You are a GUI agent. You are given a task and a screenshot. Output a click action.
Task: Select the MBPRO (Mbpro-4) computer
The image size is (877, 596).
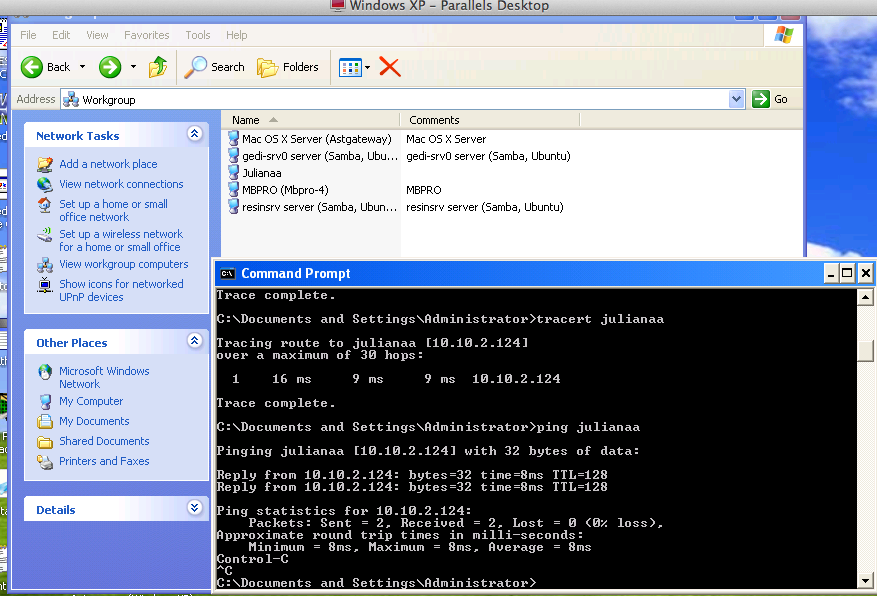tap(279, 190)
